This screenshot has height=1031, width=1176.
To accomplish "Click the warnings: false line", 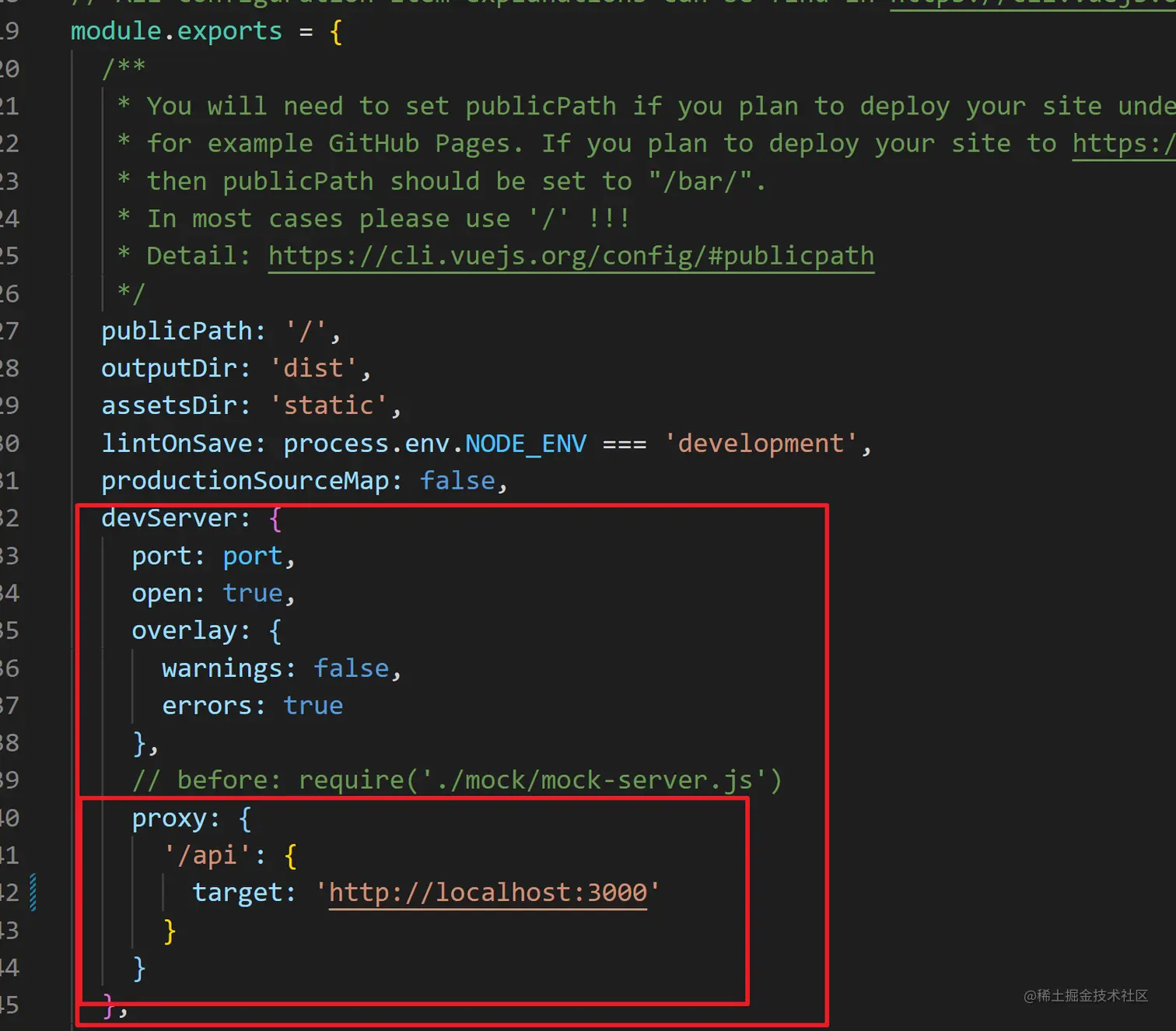I will click(282, 668).
